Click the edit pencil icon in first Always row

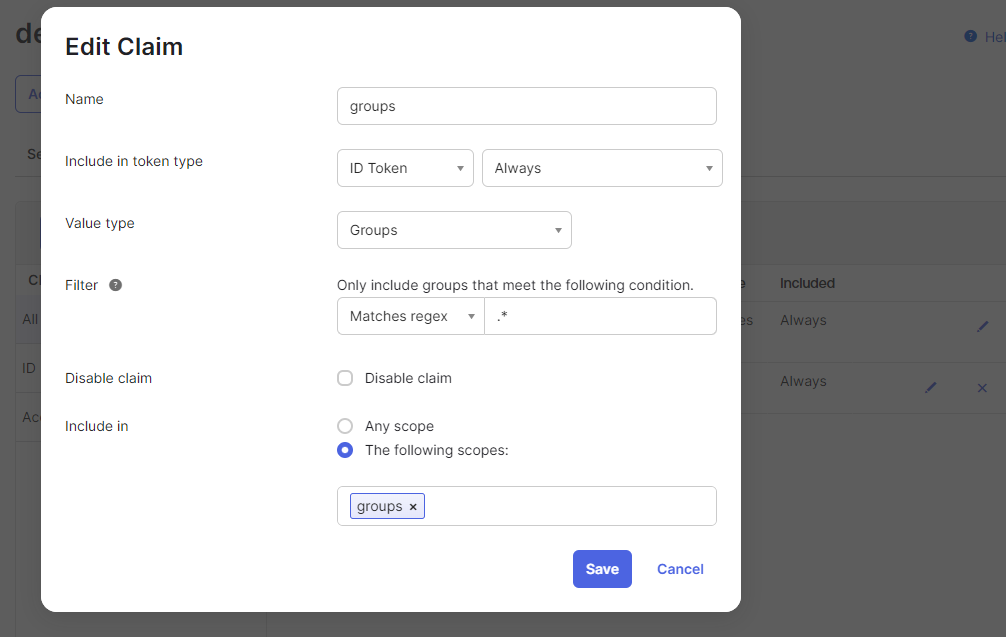click(x=982, y=327)
